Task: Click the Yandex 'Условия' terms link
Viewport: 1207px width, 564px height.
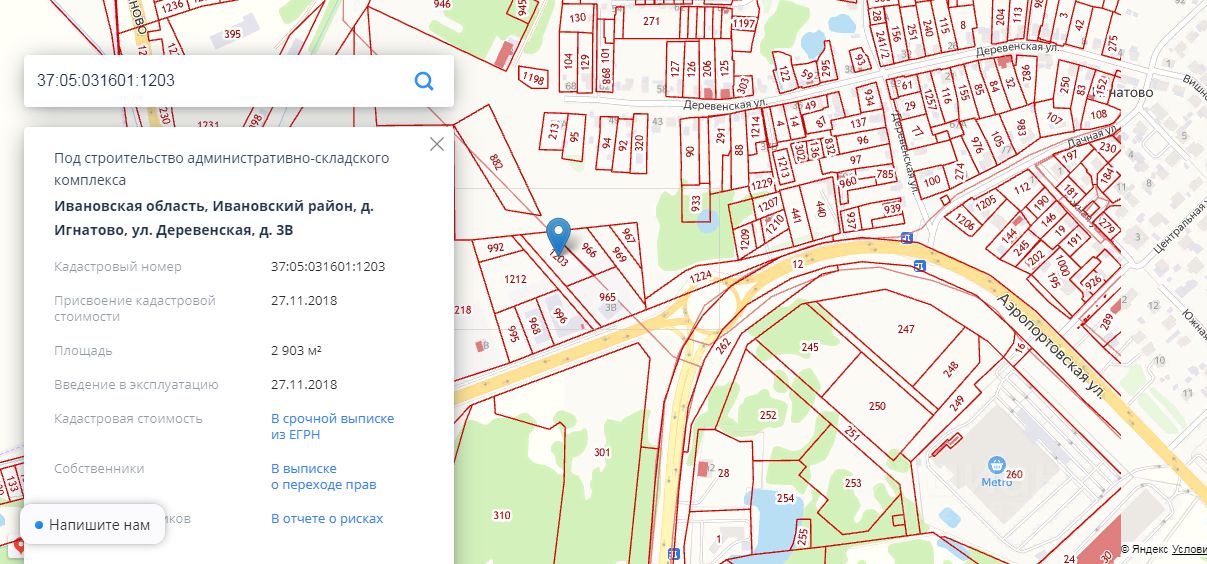Action: (x=1189, y=549)
